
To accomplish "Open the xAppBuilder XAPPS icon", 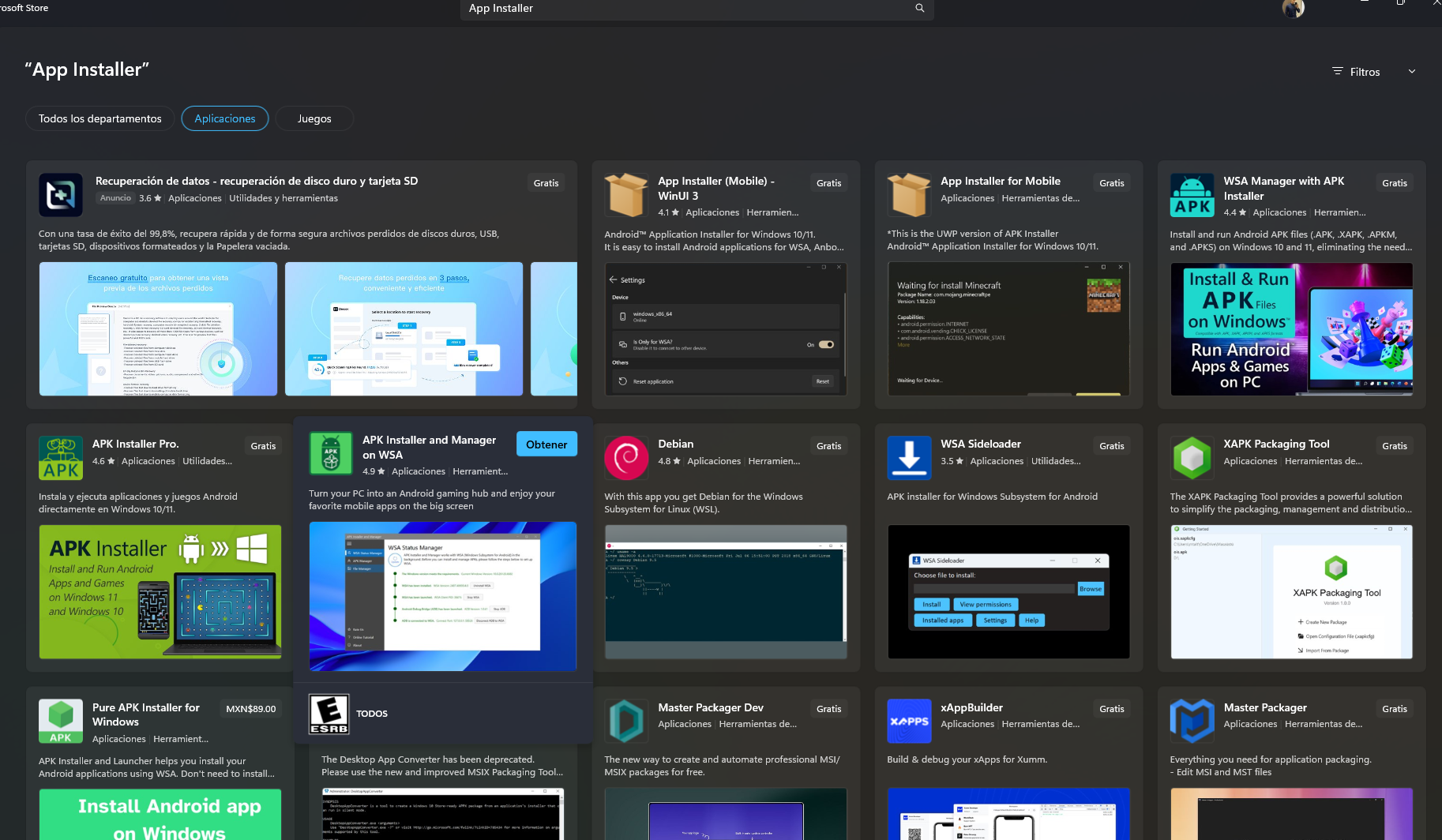I will (x=909, y=721).
